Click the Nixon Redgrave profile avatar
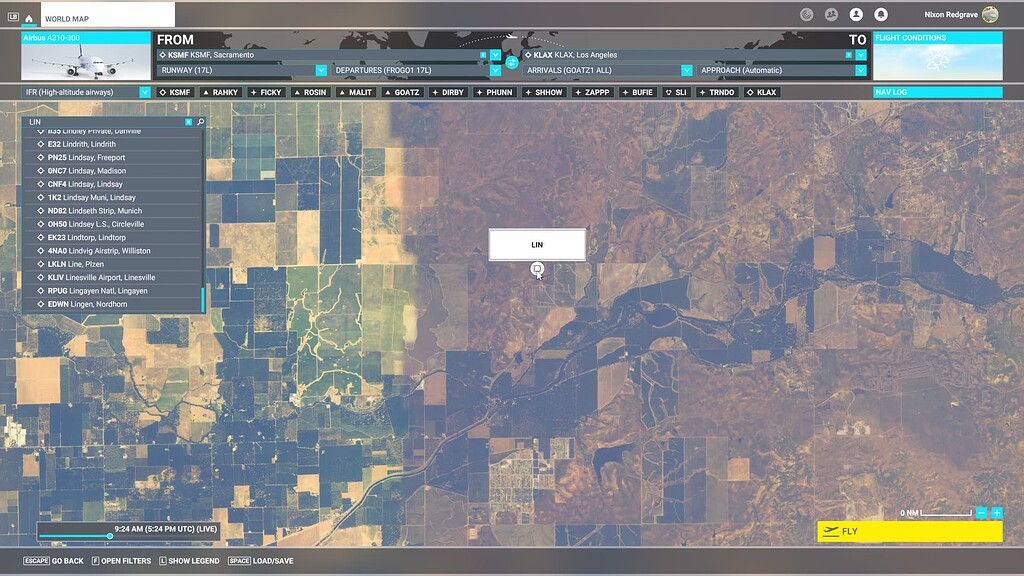 point(990,14)
